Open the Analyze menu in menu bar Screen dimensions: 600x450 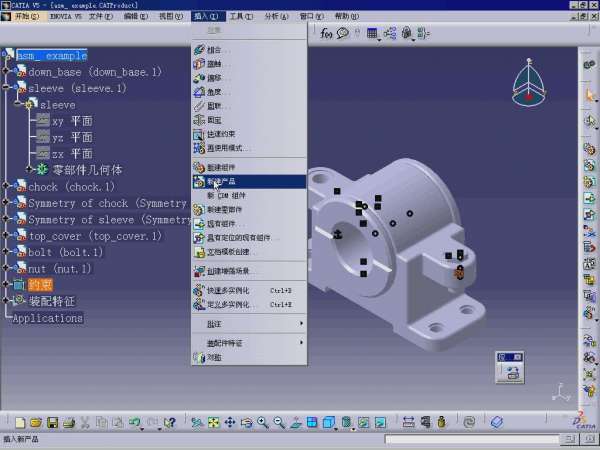coord(276,16)
